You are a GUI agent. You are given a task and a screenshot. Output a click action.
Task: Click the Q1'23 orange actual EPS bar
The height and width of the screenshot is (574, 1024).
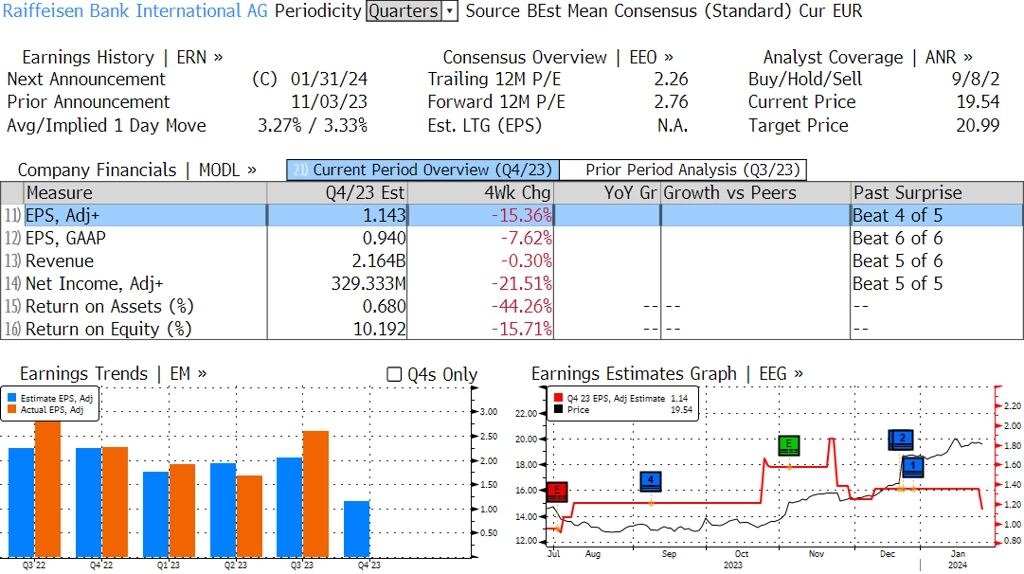click(182, 511)
